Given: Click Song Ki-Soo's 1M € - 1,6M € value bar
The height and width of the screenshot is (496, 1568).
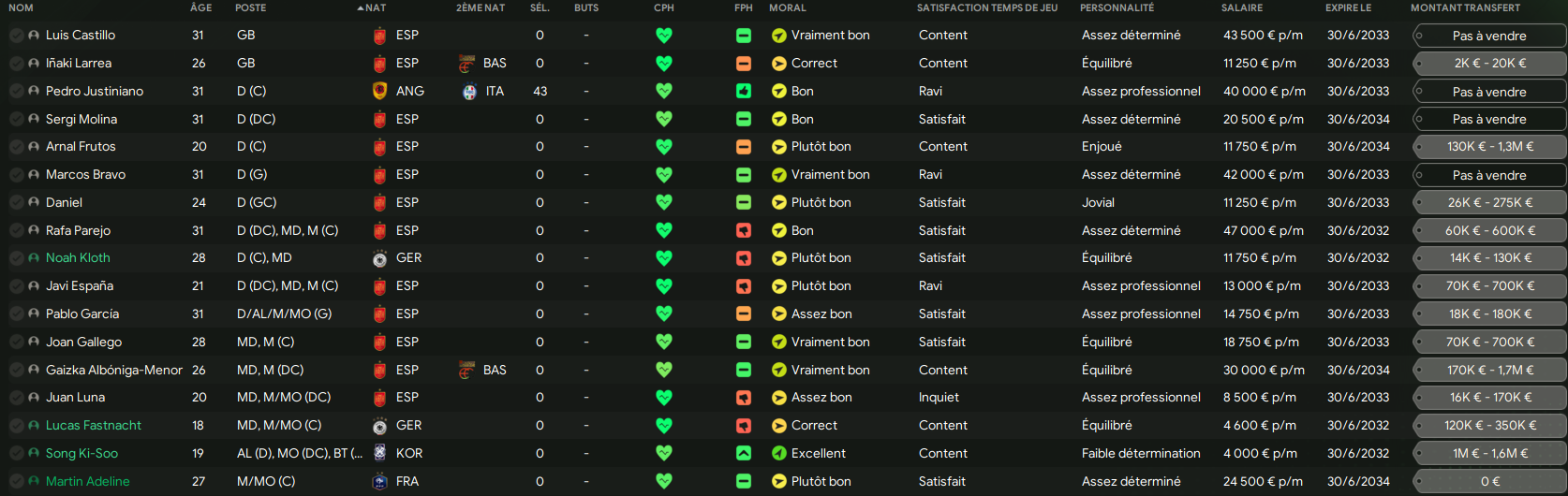Looking at the screenshot, I should point(1489,453).
